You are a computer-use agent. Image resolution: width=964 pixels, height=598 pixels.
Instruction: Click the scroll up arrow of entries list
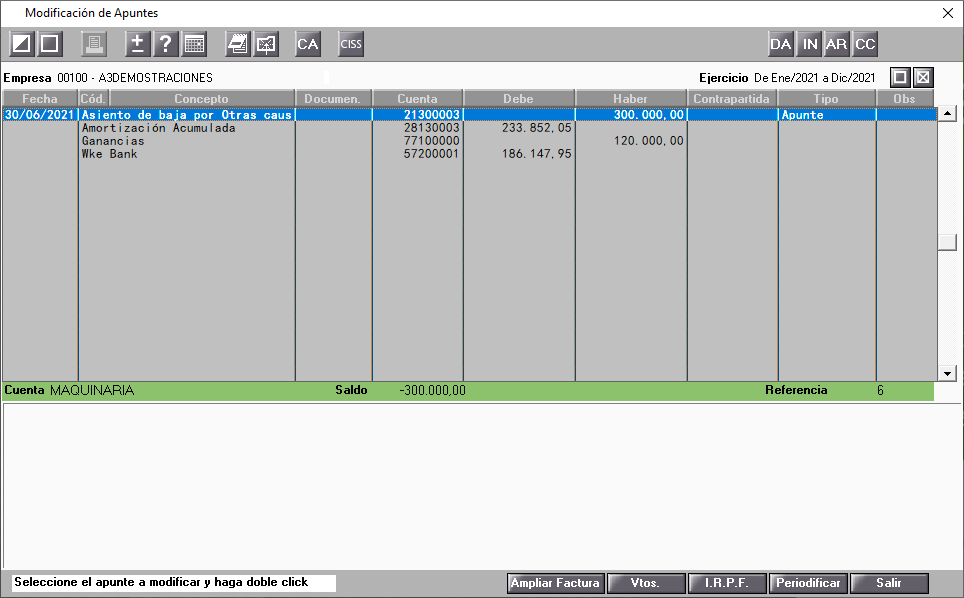tap(947, 113)
